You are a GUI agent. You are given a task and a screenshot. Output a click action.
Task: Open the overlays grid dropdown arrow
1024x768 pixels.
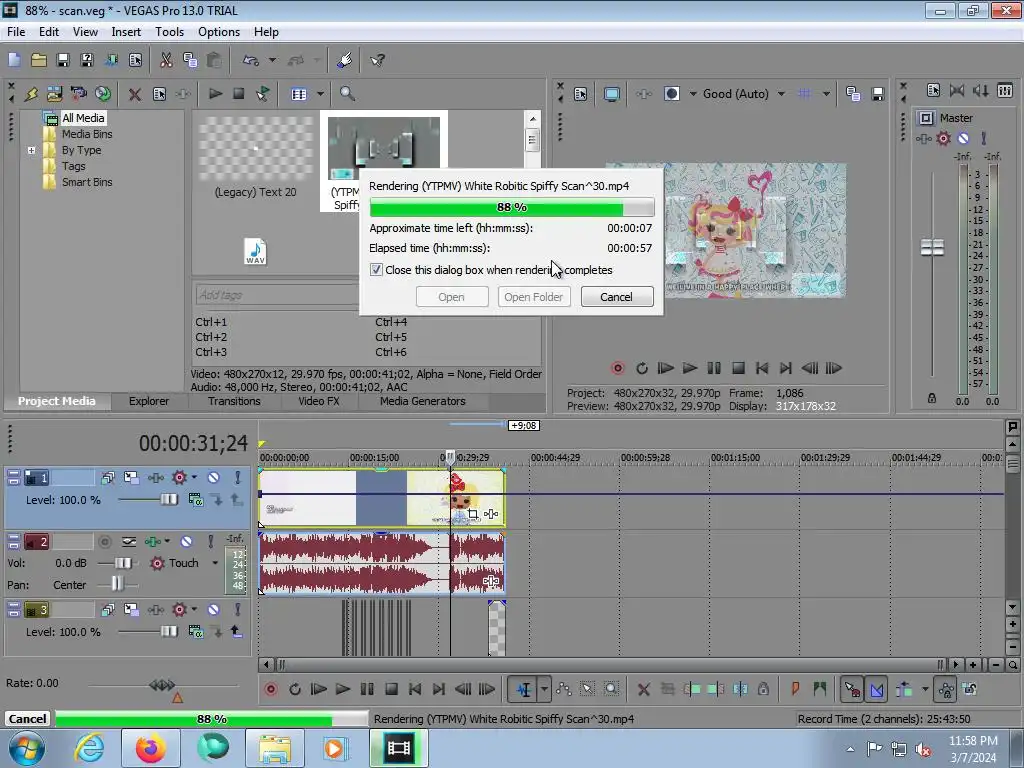pos(827,94)
